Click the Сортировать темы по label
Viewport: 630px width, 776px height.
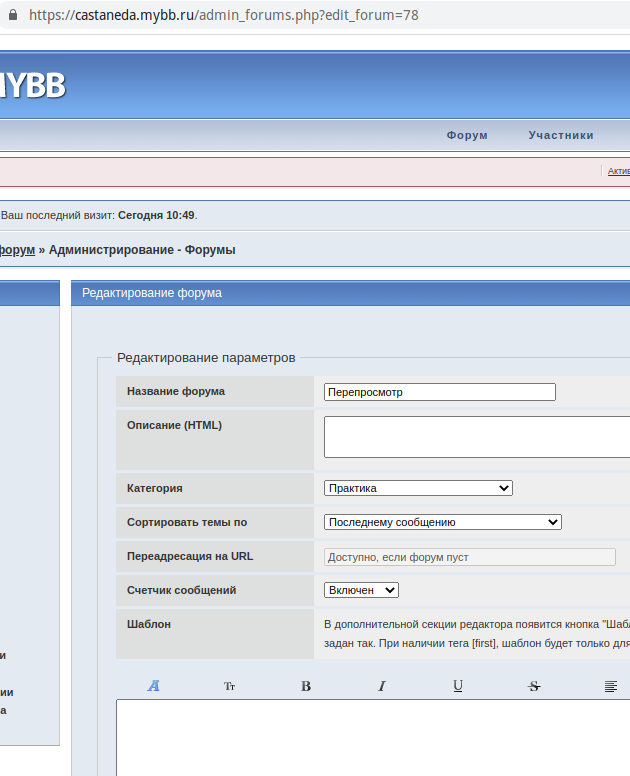[x=187, y=522]
